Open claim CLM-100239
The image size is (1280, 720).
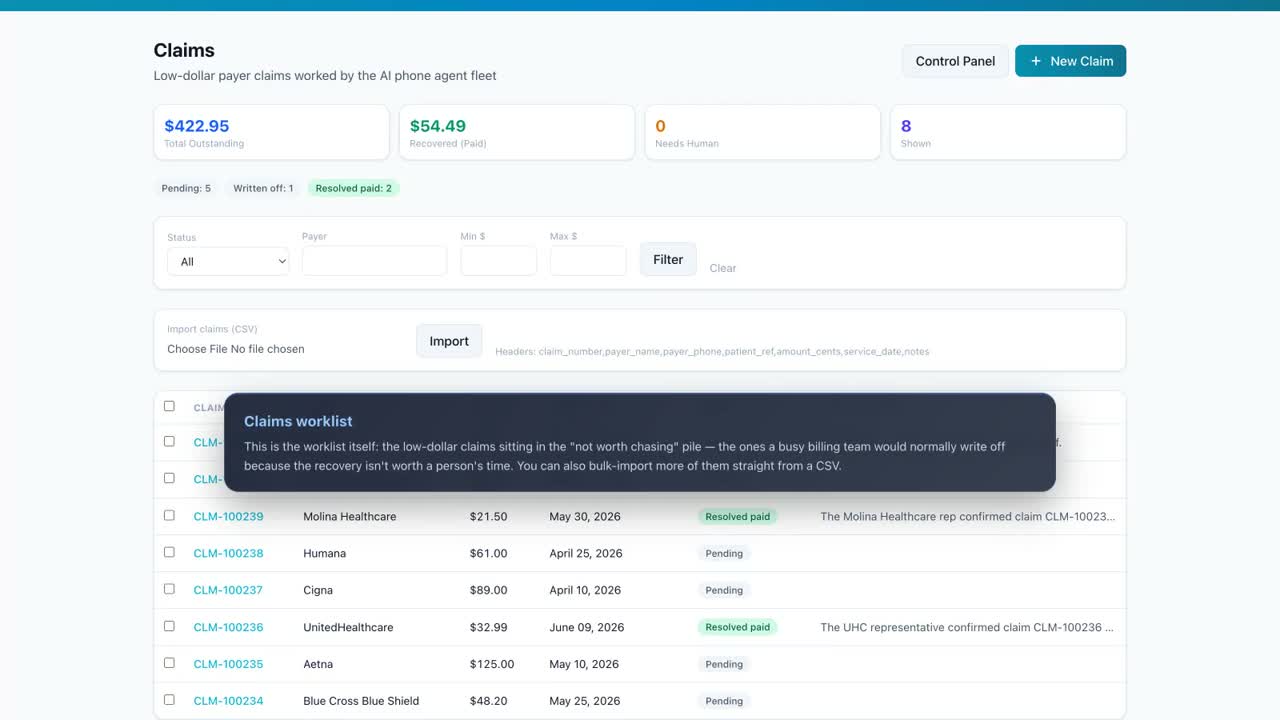[x=228, y=517]
